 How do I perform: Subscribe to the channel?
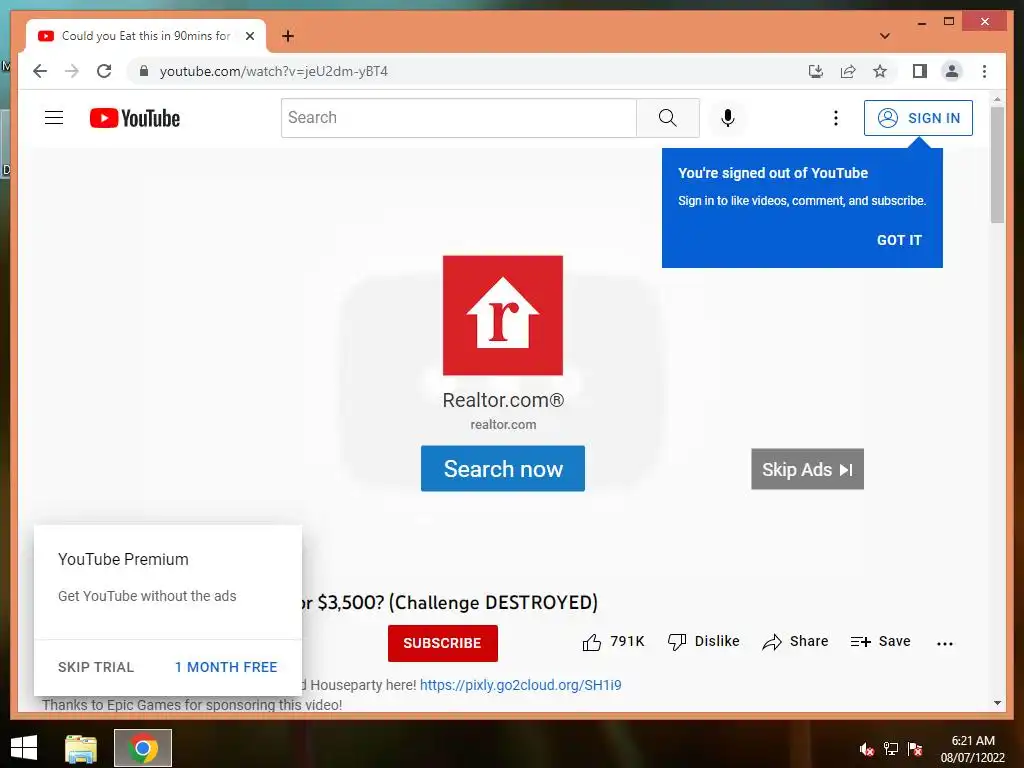coord(443,643)
